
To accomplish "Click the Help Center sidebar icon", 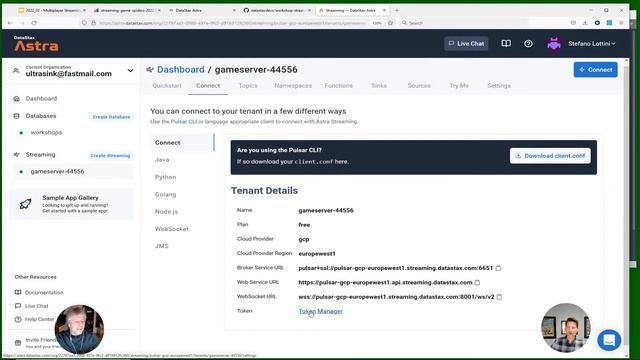I will (18, 319).
